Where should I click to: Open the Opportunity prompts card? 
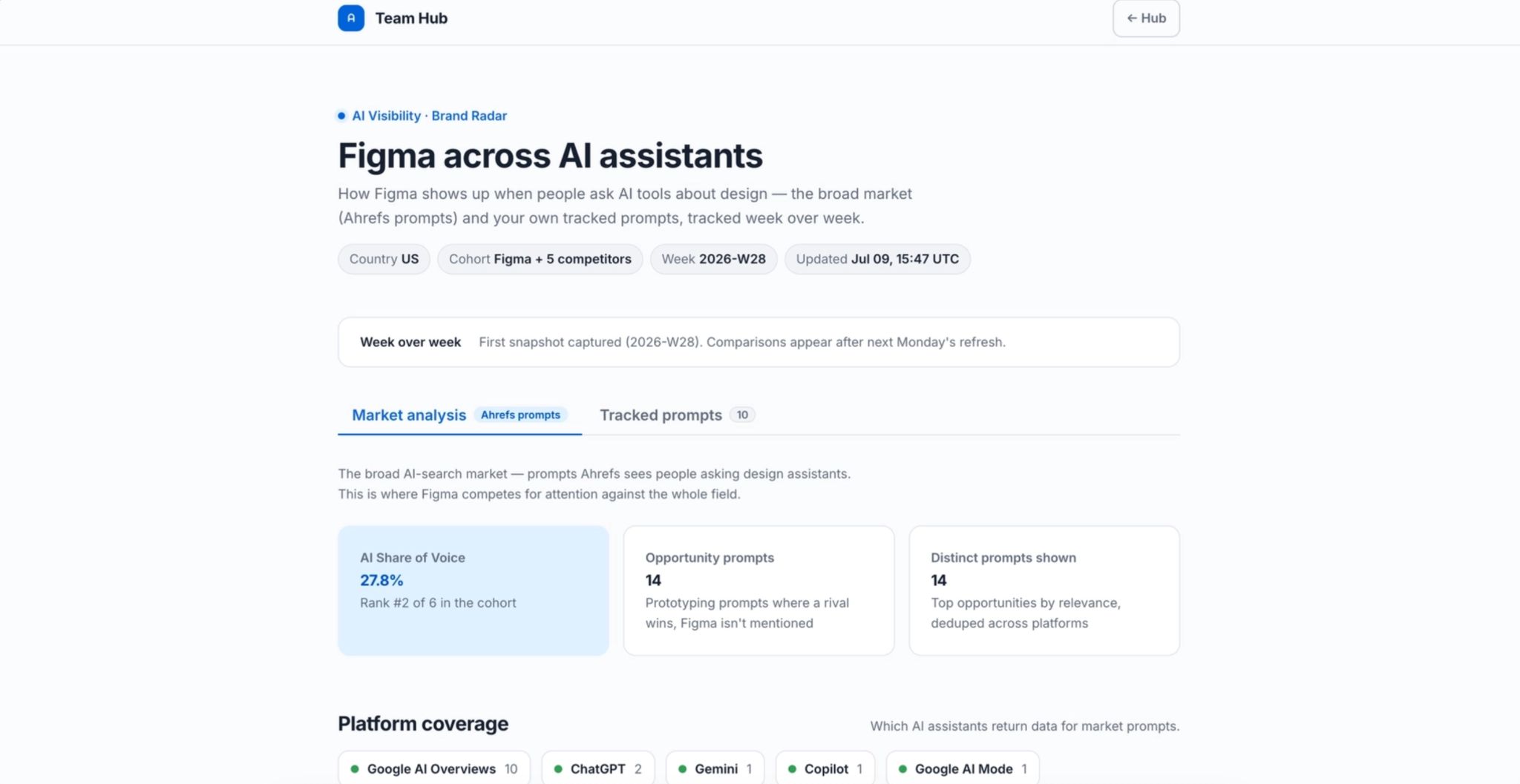759,590
